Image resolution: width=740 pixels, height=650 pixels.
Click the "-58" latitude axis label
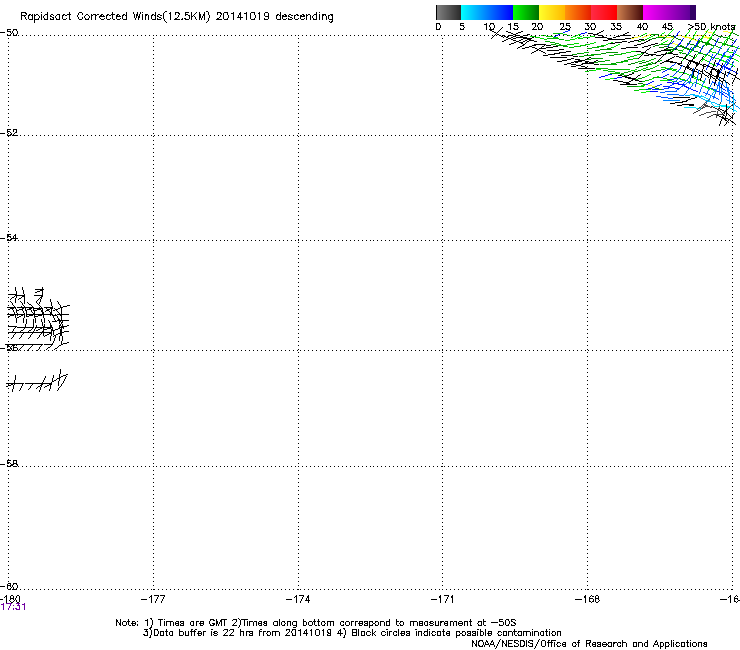pos(9,464)
